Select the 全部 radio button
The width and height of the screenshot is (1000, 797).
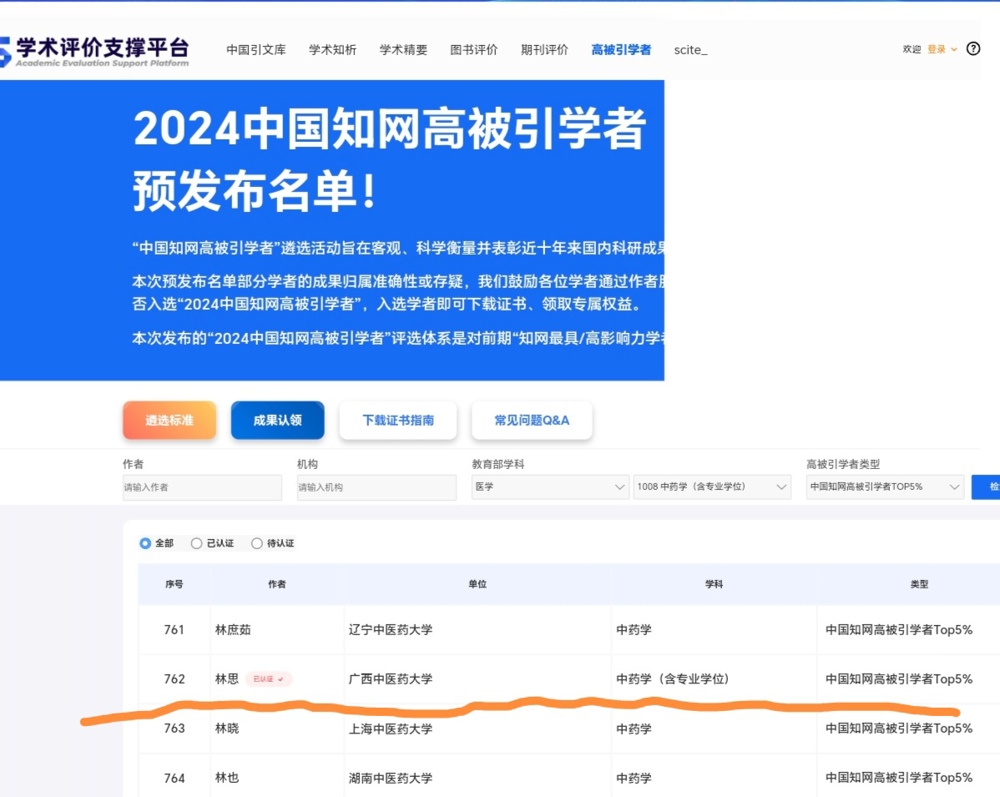tap(146, 543)
